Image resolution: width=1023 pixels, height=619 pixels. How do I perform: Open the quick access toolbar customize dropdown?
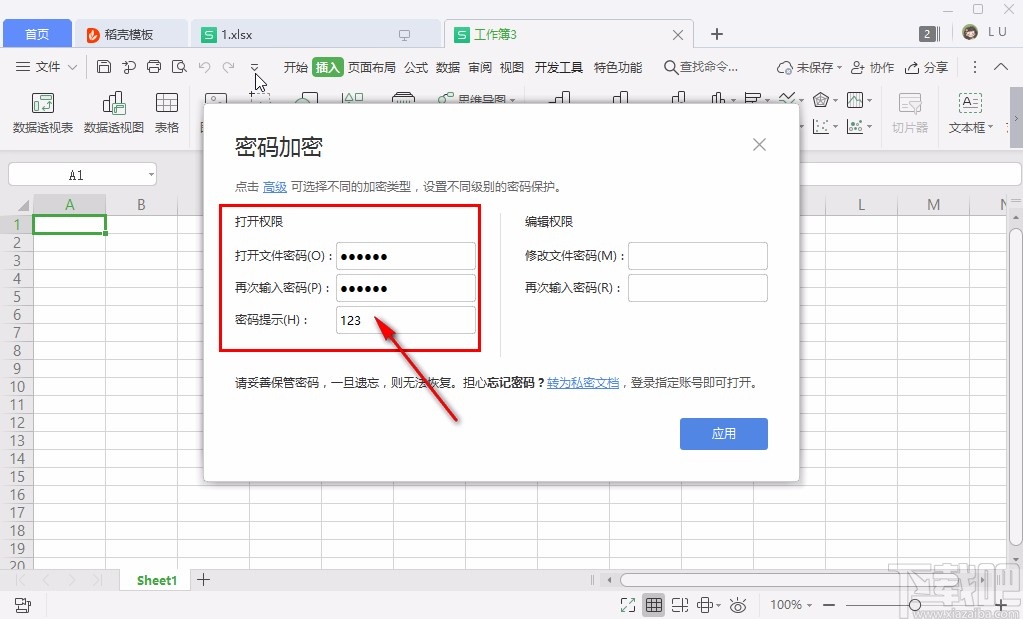point(255,67)
